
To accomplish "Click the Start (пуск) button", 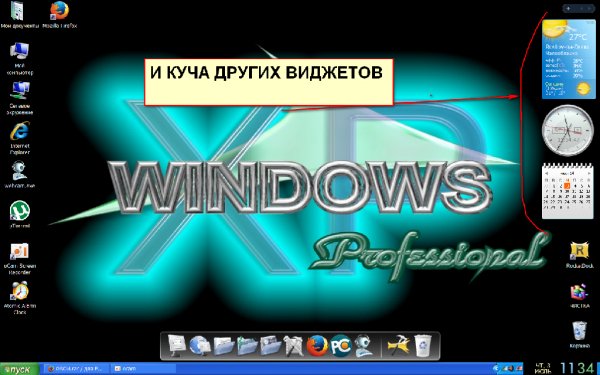I will (20, 369).
